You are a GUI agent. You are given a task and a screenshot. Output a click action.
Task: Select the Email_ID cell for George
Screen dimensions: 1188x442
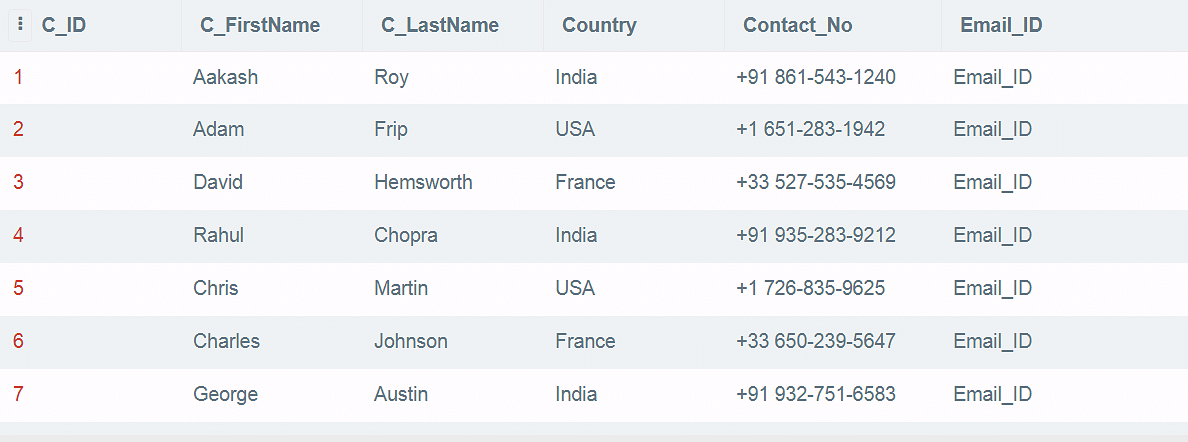[992, 395]
